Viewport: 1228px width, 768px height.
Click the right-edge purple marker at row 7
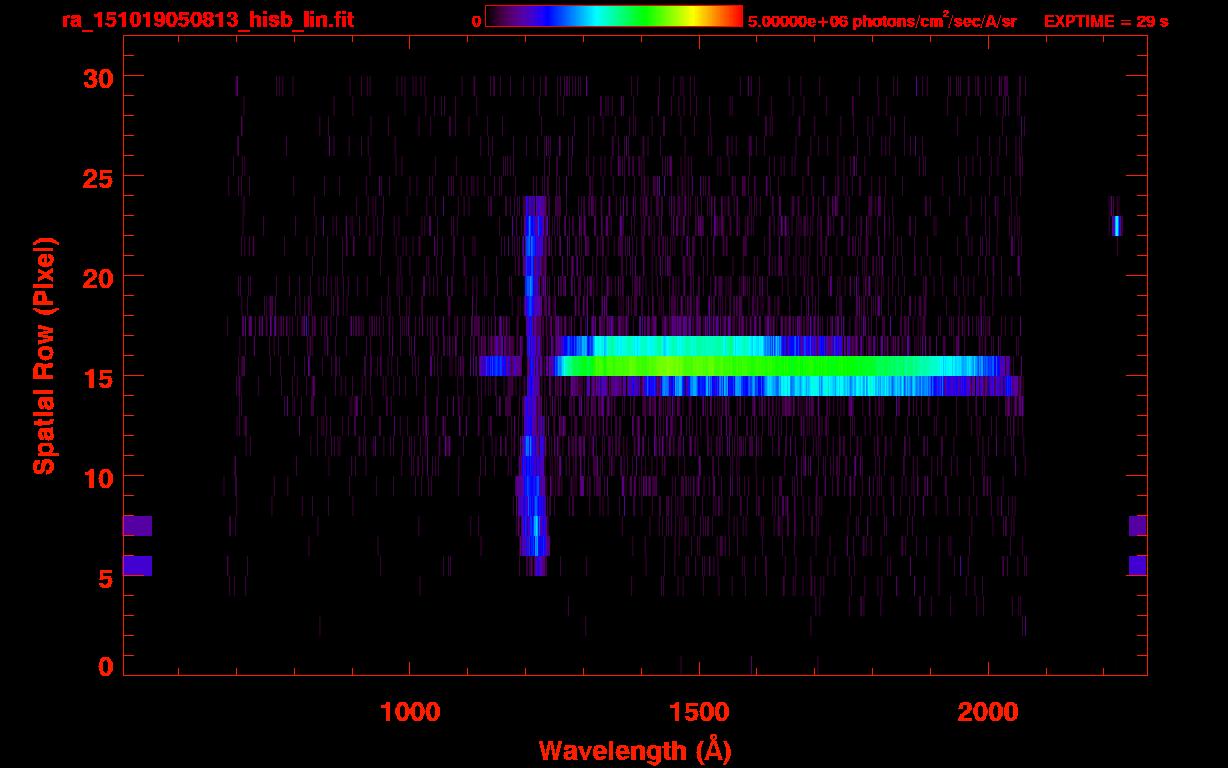(1138, 526)
